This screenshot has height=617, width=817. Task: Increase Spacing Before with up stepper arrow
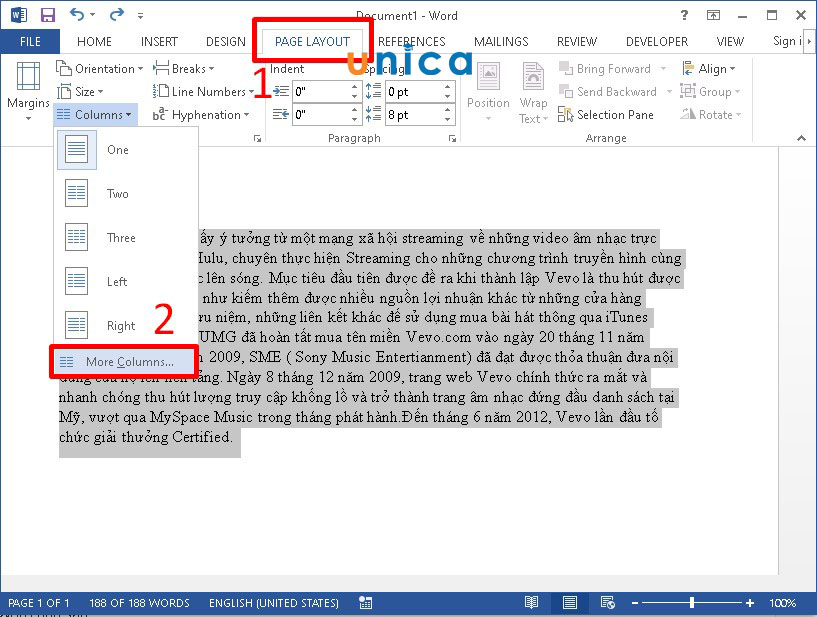click(x=448, y=87)
